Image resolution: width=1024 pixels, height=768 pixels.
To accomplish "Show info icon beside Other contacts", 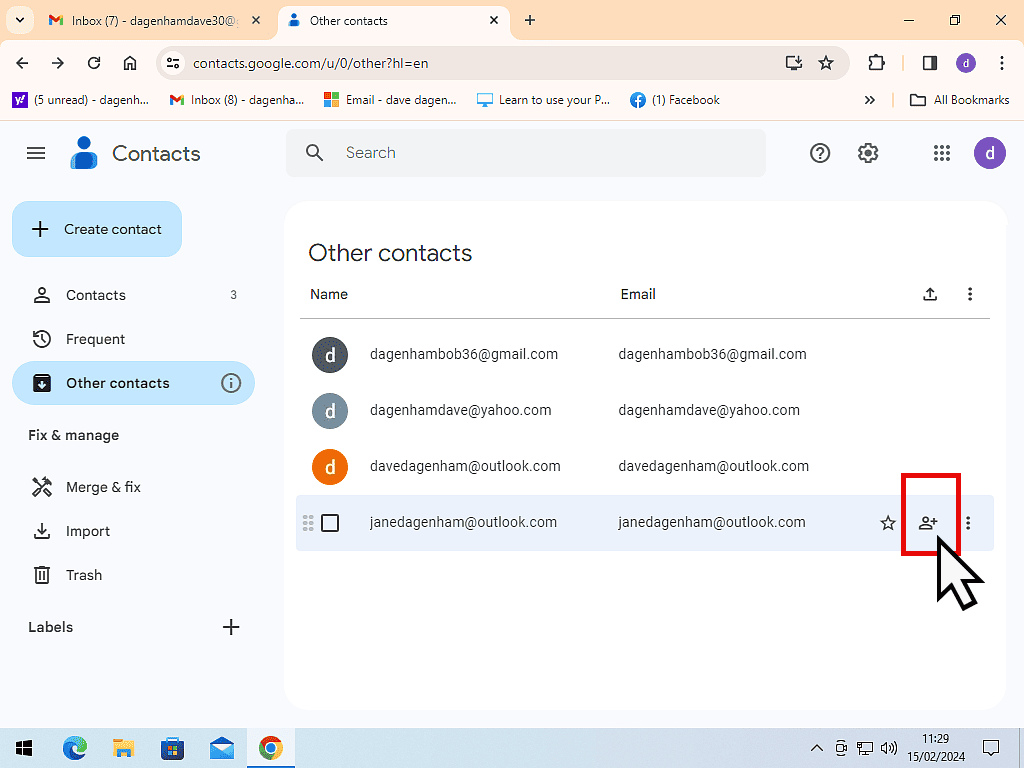I will [x=231, y=383].
